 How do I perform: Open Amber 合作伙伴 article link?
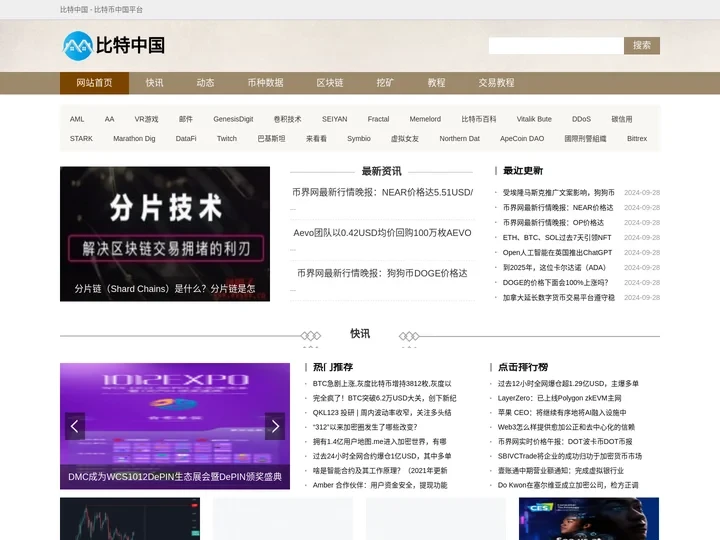[380, 485]
